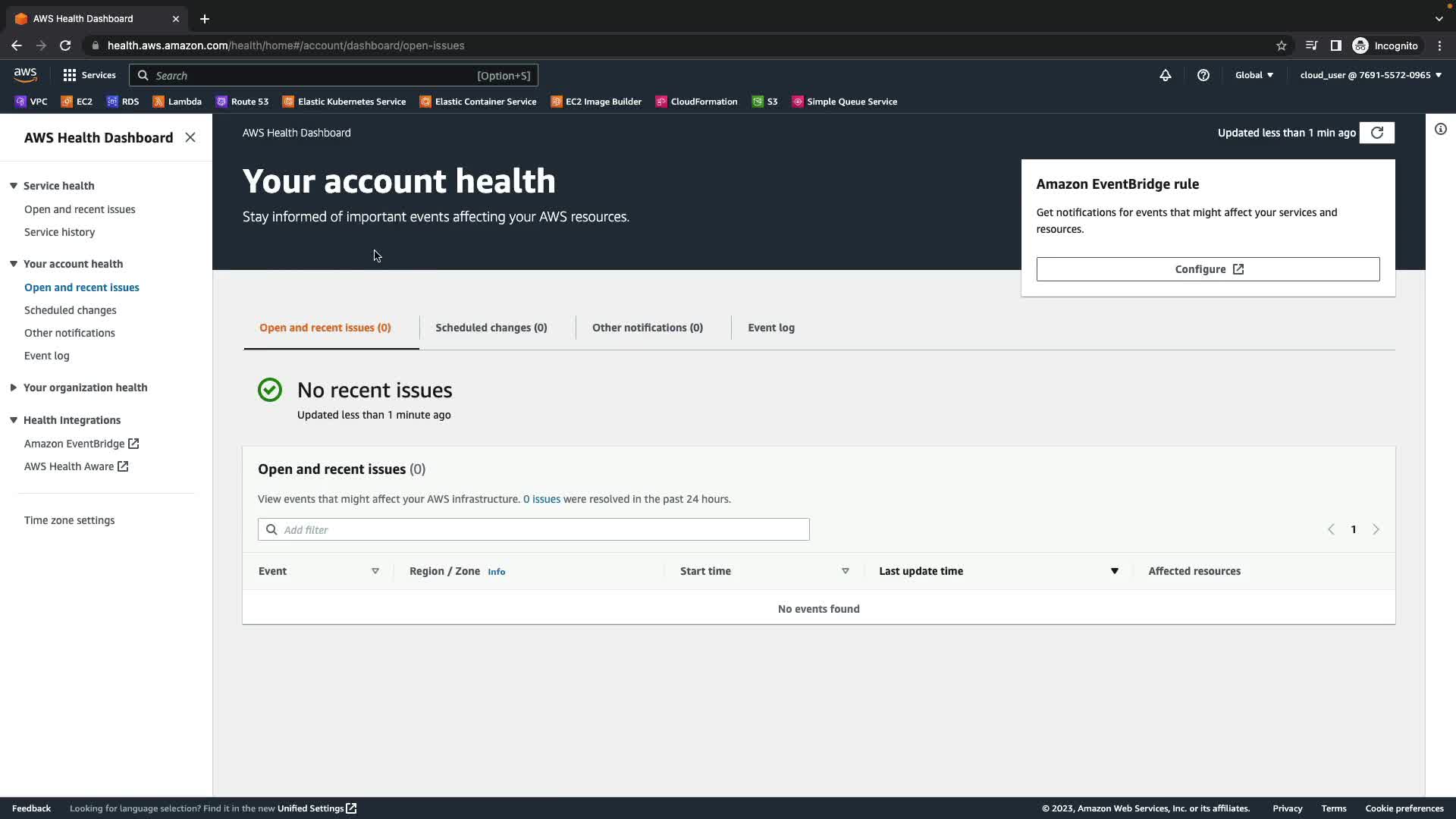Open the 0 issues link
This screenshot has width=1456, height=819.
[541, 499]
